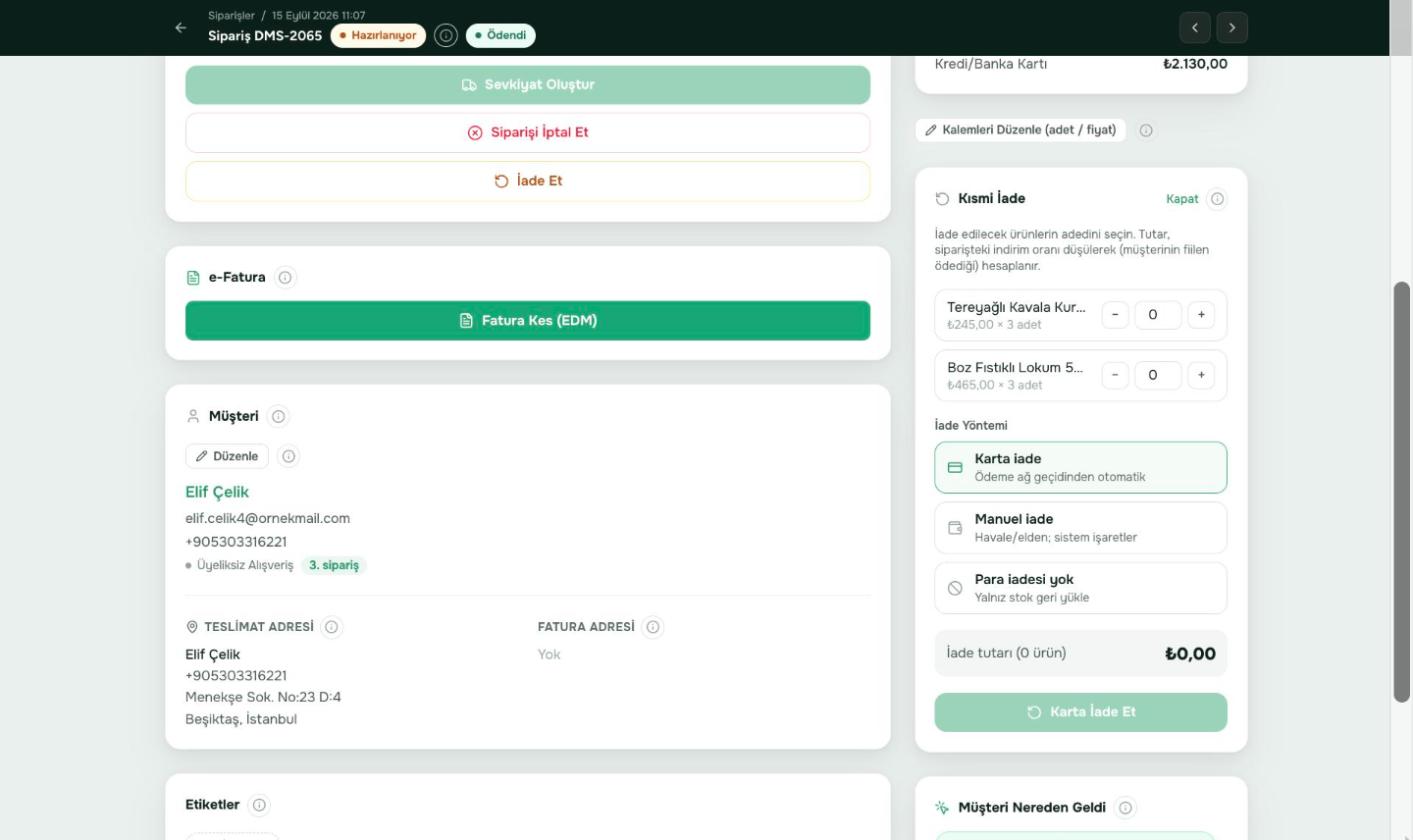
Task: Go to next order arrow
Action: [x=1233, y=28]
